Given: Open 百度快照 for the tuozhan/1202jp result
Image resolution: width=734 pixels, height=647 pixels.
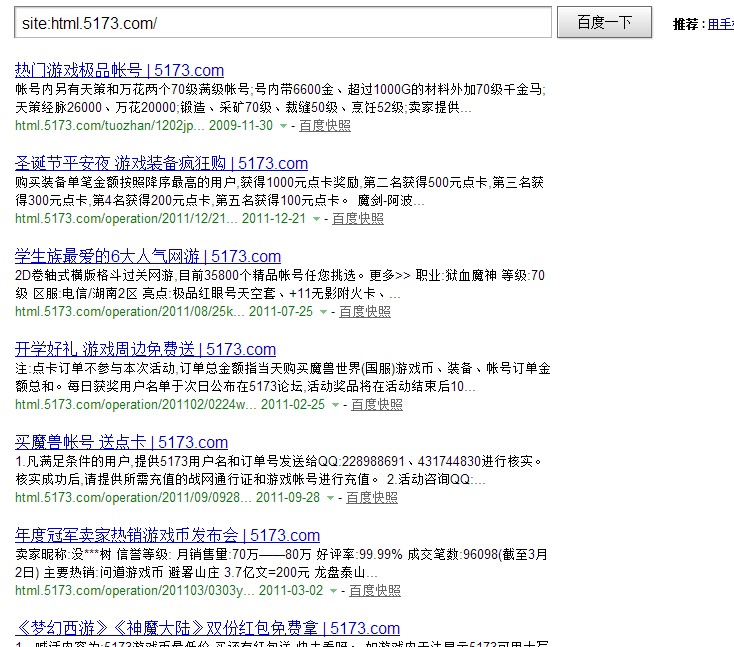Looking at the screenshot, I should click(x=325, y=125).
